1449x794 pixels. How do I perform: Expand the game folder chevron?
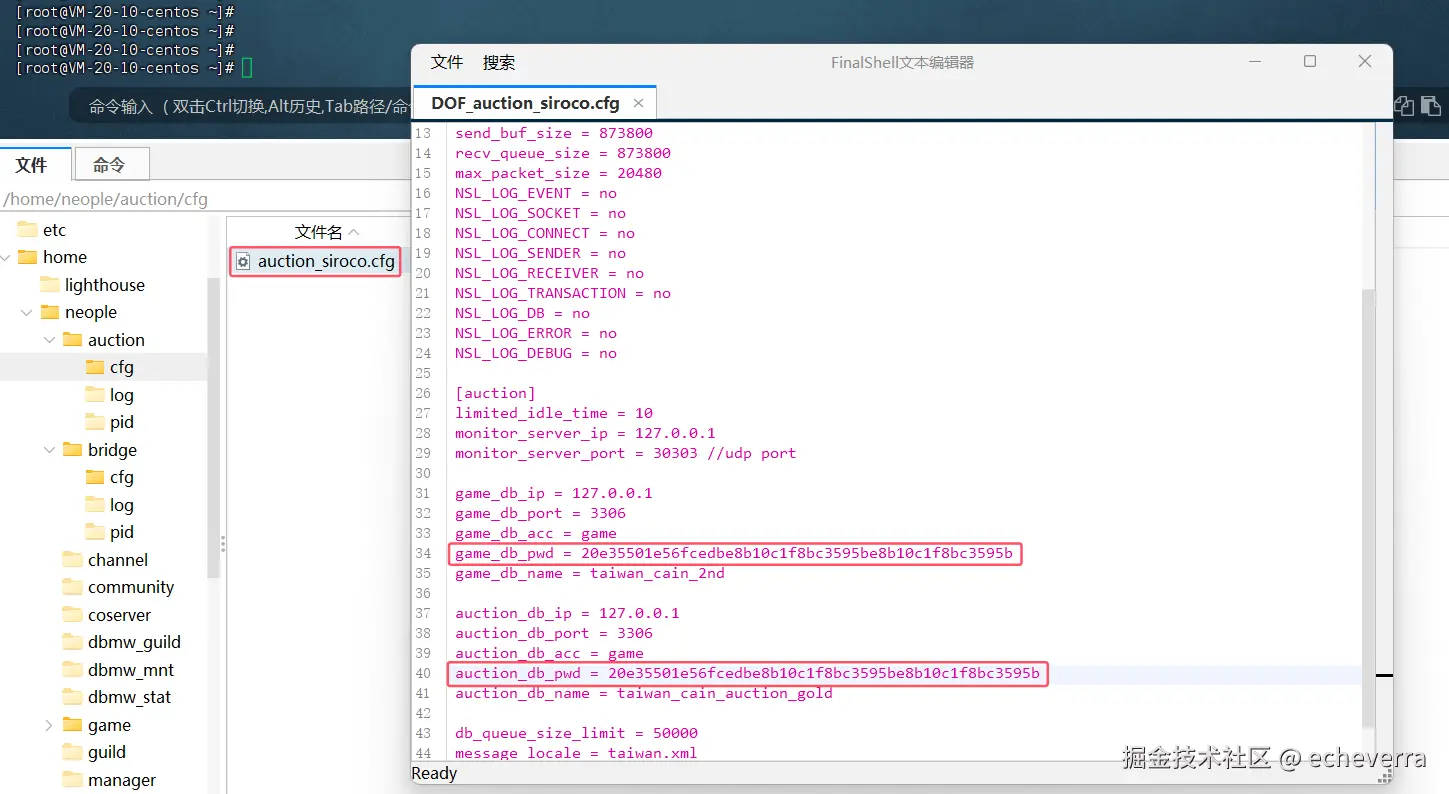[49, 725]
